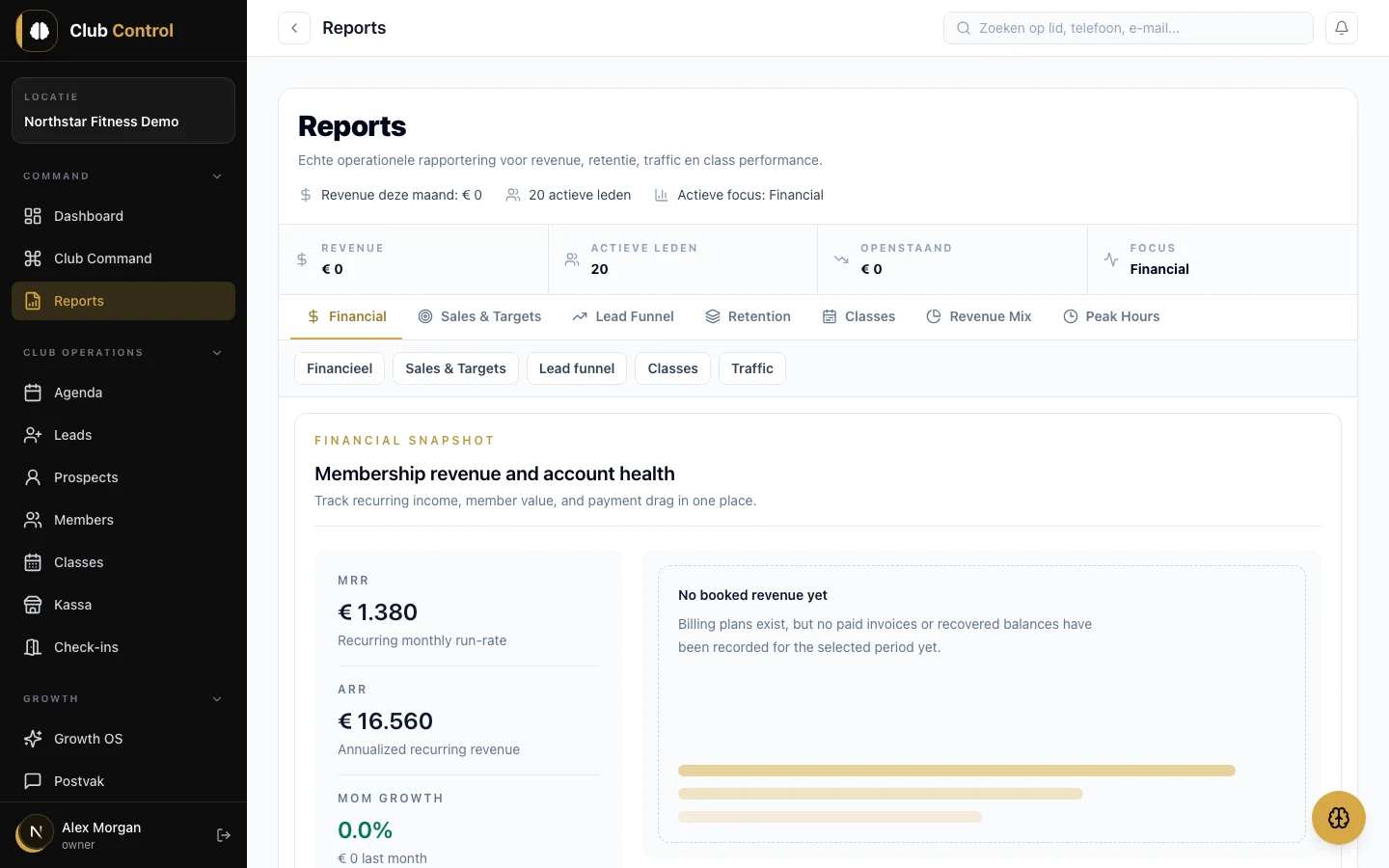This screenshot has height=868, width=1389.
Task: Open the Lead Funnel tab
Action: coord(623,316)
